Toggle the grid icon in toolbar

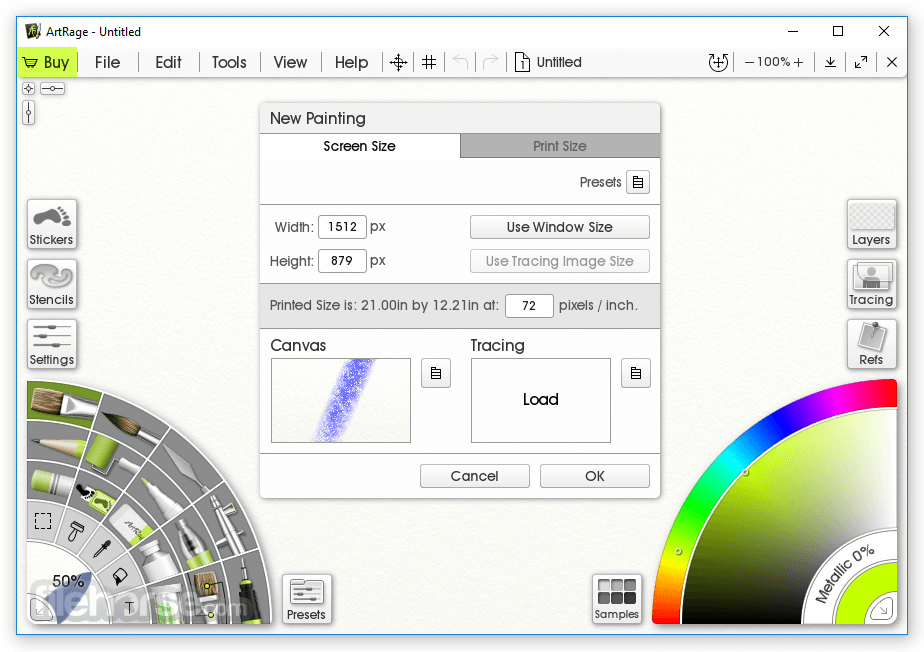point(429,62)
